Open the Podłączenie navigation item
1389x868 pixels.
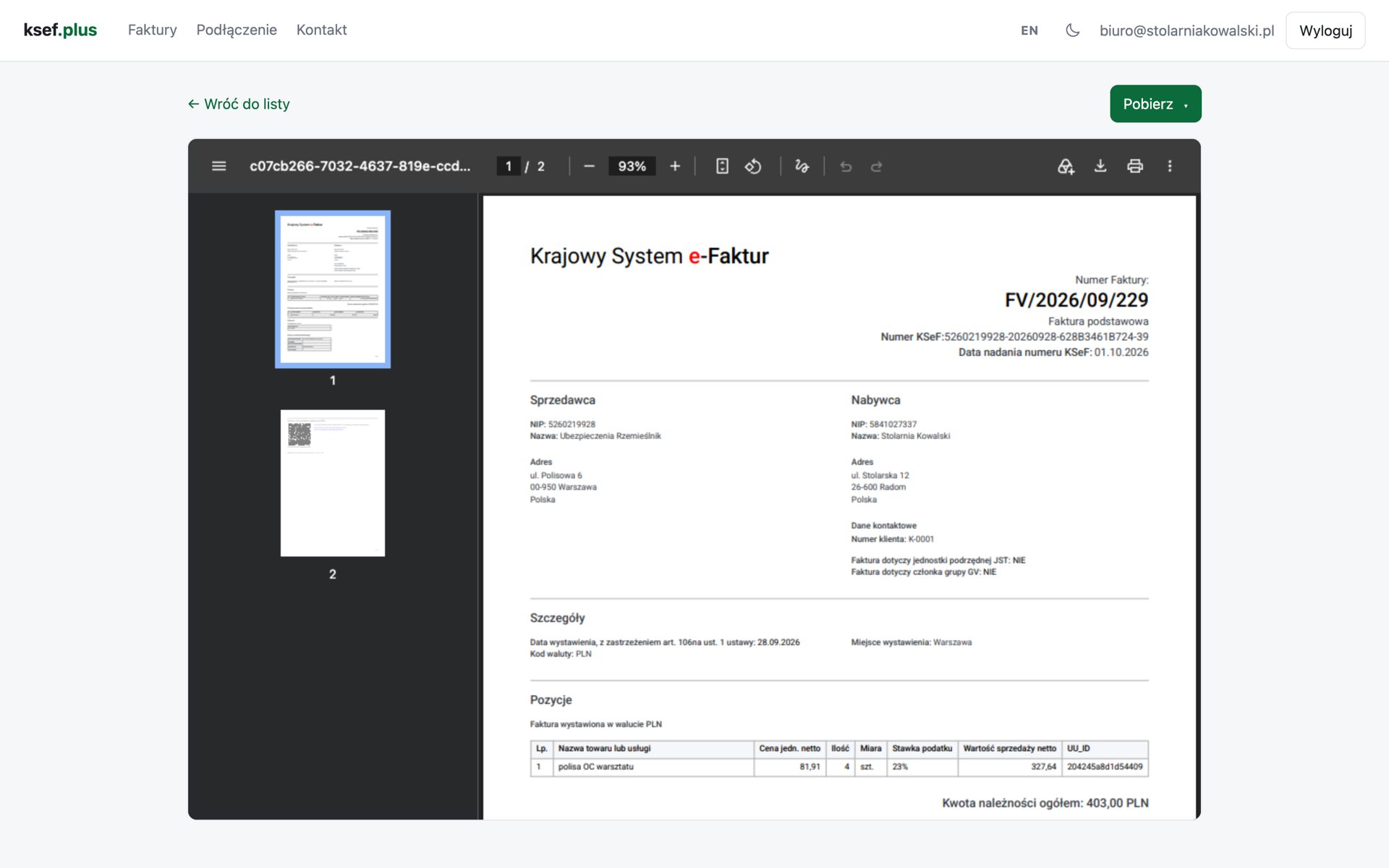coord(237,30)
